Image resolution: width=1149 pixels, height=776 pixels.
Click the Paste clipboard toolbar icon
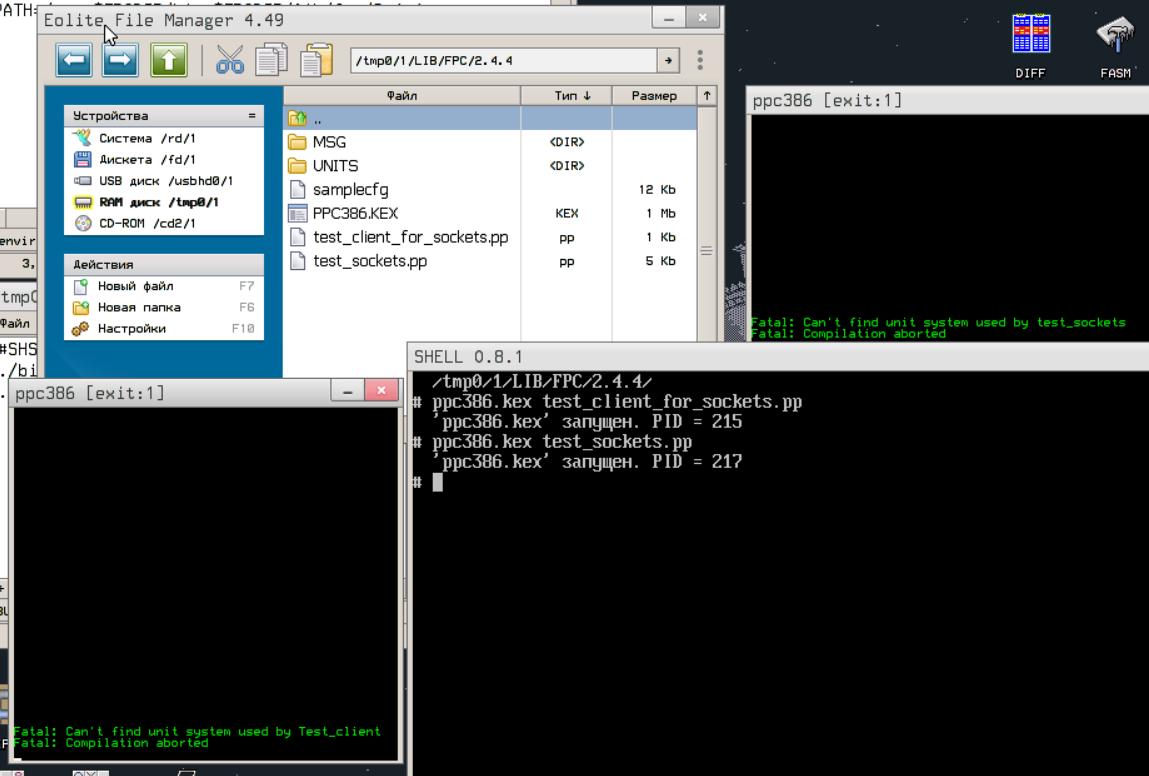click(x=316, y=61)
